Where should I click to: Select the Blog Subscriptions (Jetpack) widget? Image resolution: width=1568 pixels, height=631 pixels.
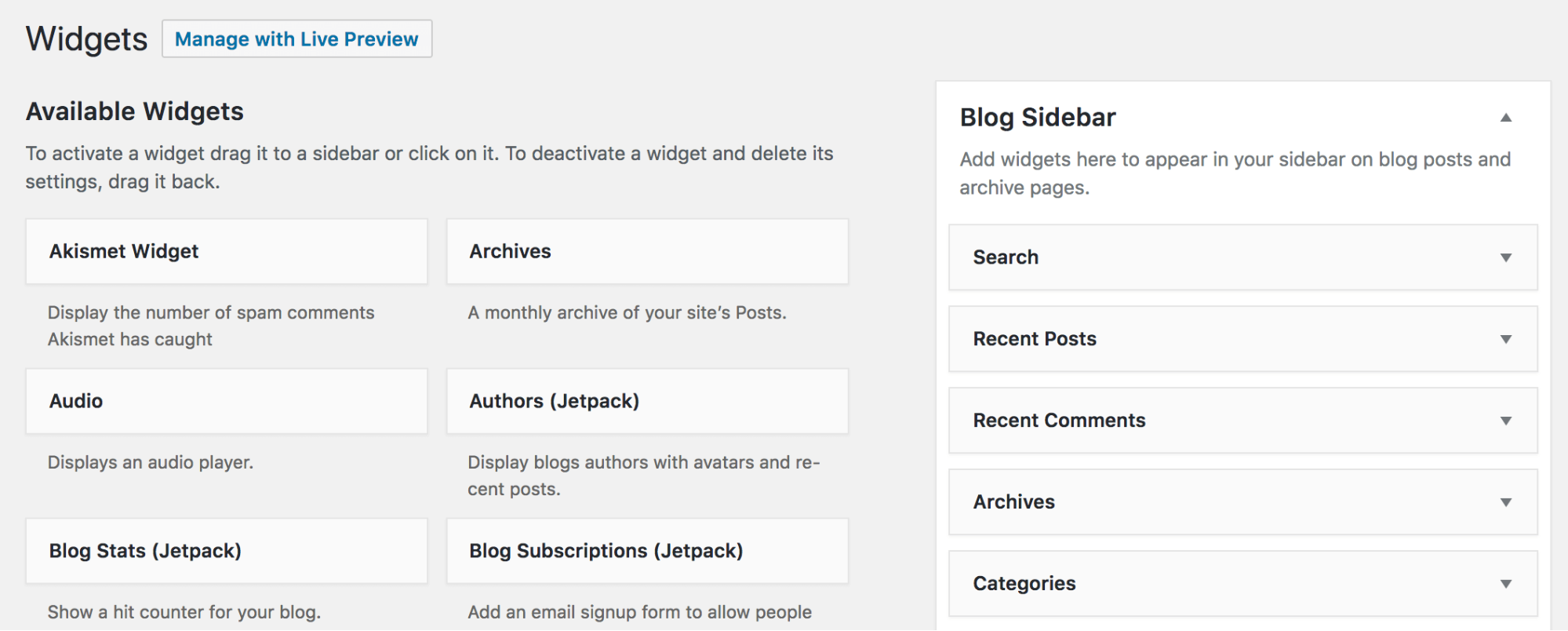click(x=647, y=551)
